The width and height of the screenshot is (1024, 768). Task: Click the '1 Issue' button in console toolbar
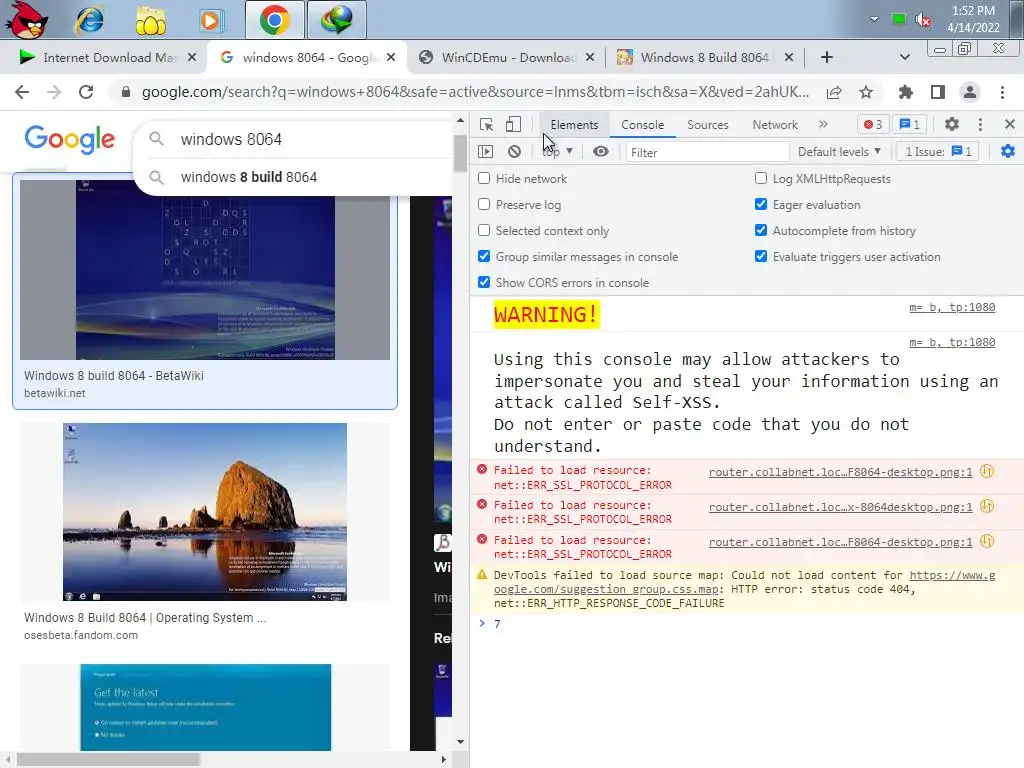(x=938, y=152)
